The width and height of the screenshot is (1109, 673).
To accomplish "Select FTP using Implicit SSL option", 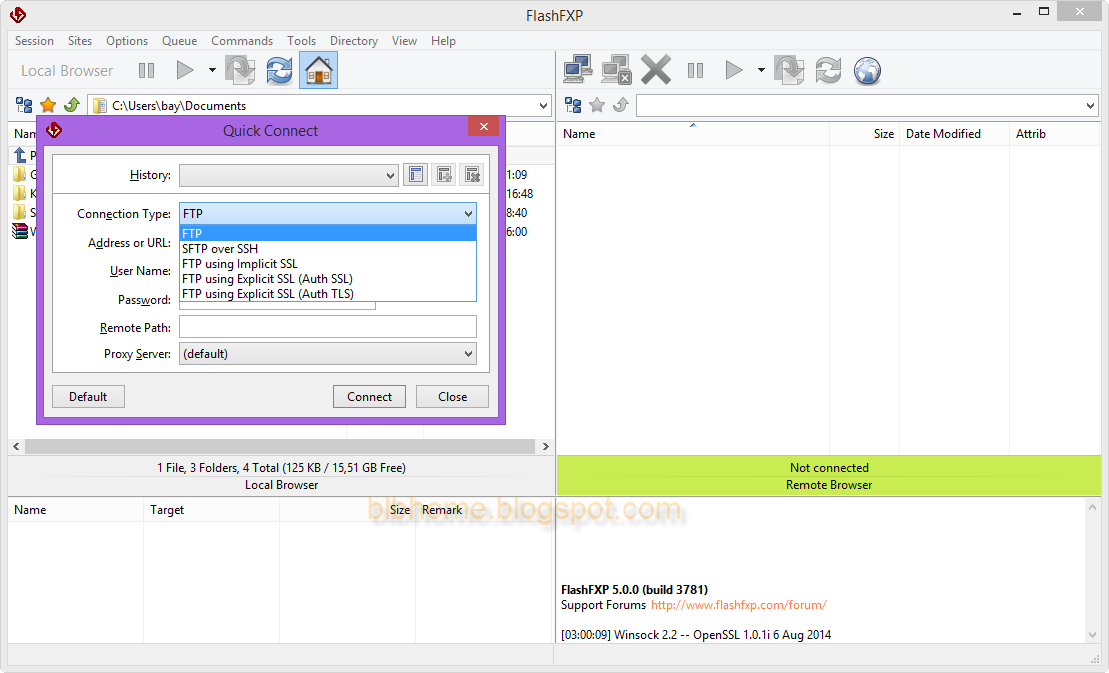I will [x=328, y=264].
